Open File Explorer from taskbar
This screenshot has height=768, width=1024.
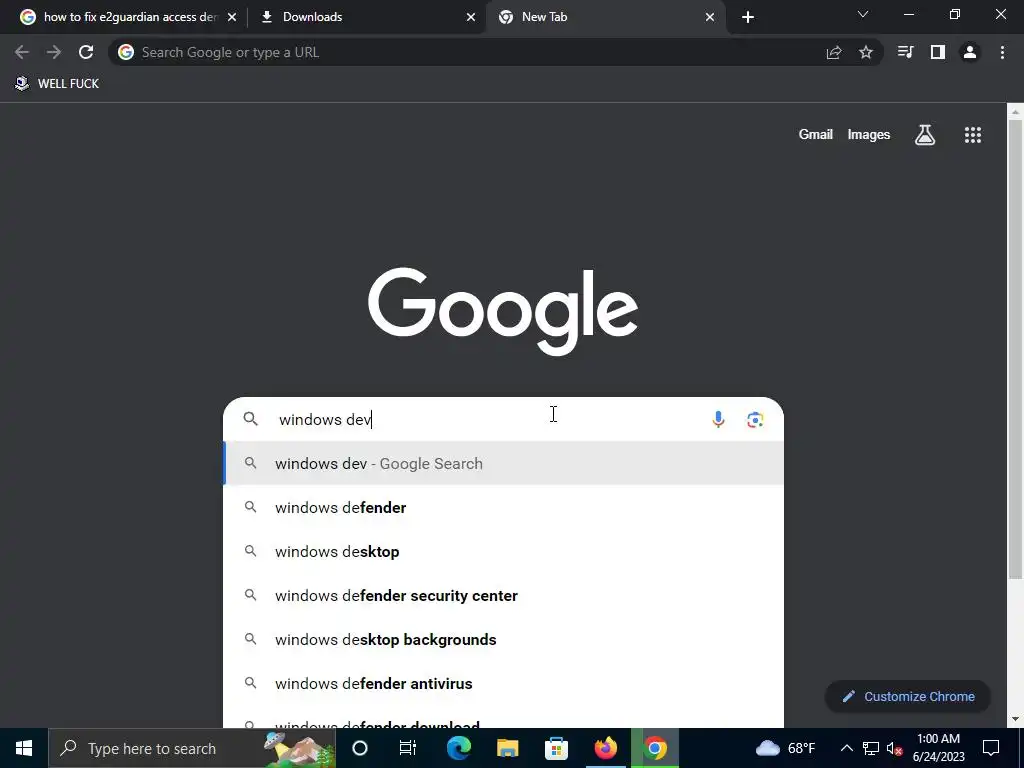507,748
